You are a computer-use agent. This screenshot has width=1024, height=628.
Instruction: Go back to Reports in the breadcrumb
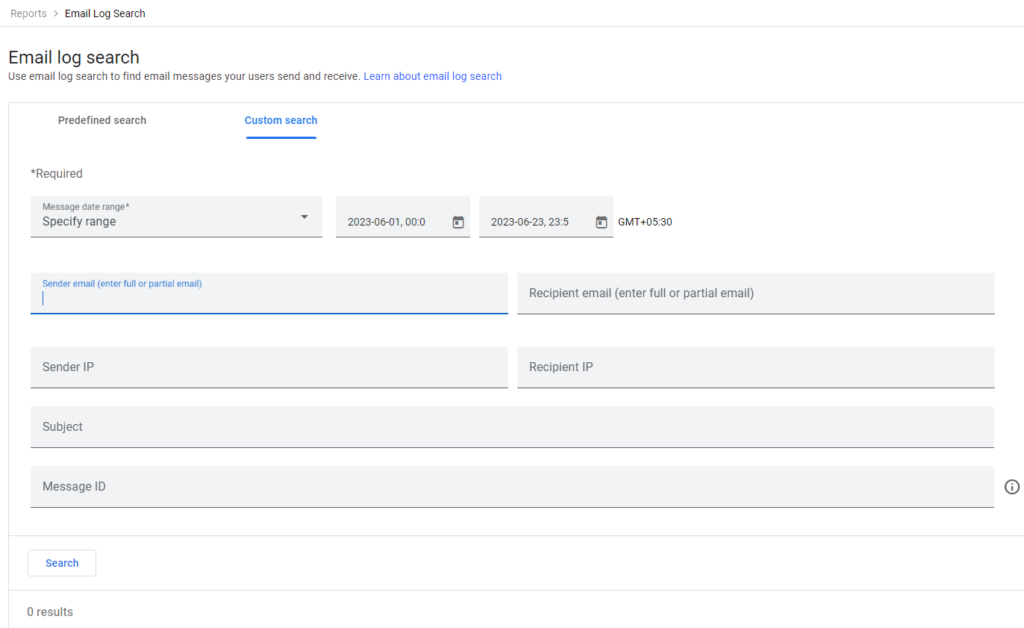[x=28, y=14]
